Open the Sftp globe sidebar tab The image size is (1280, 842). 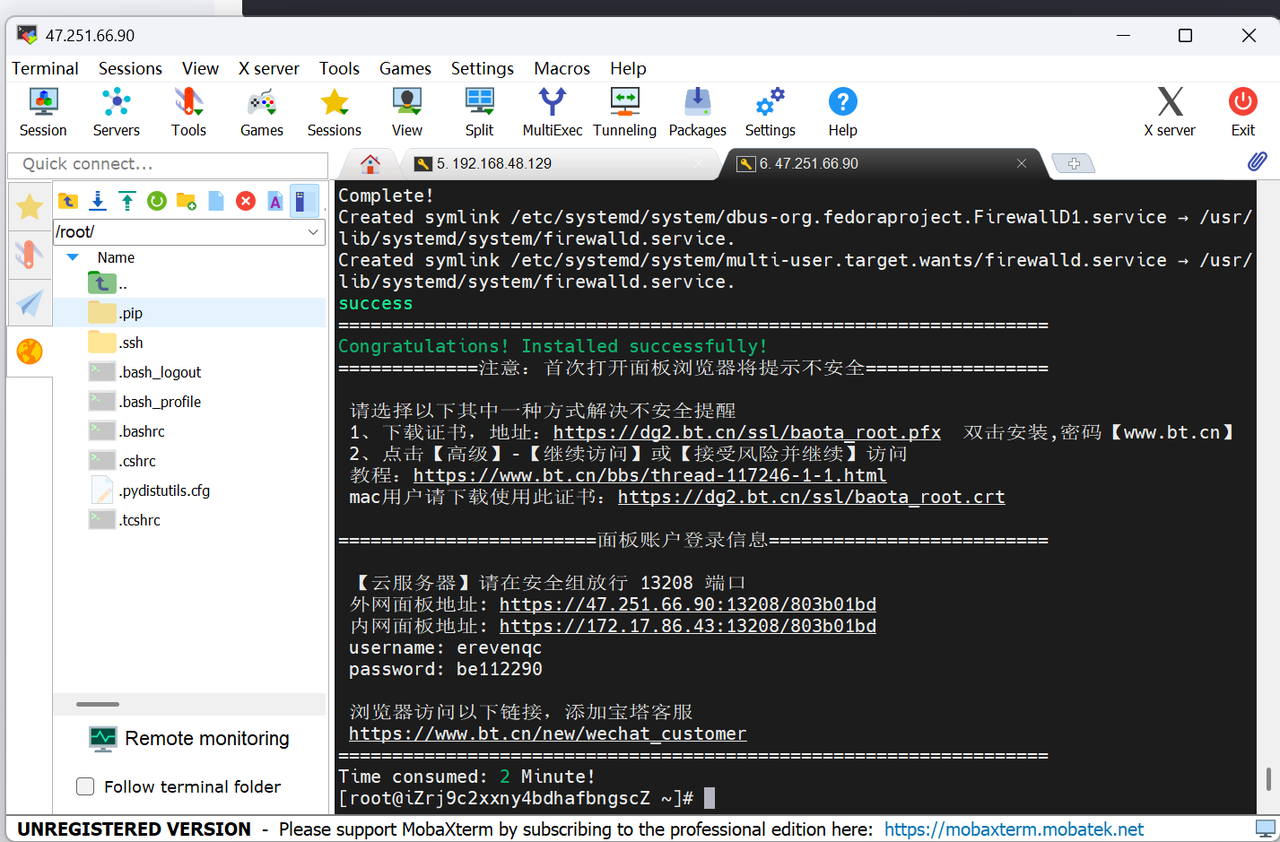[30, 352]
